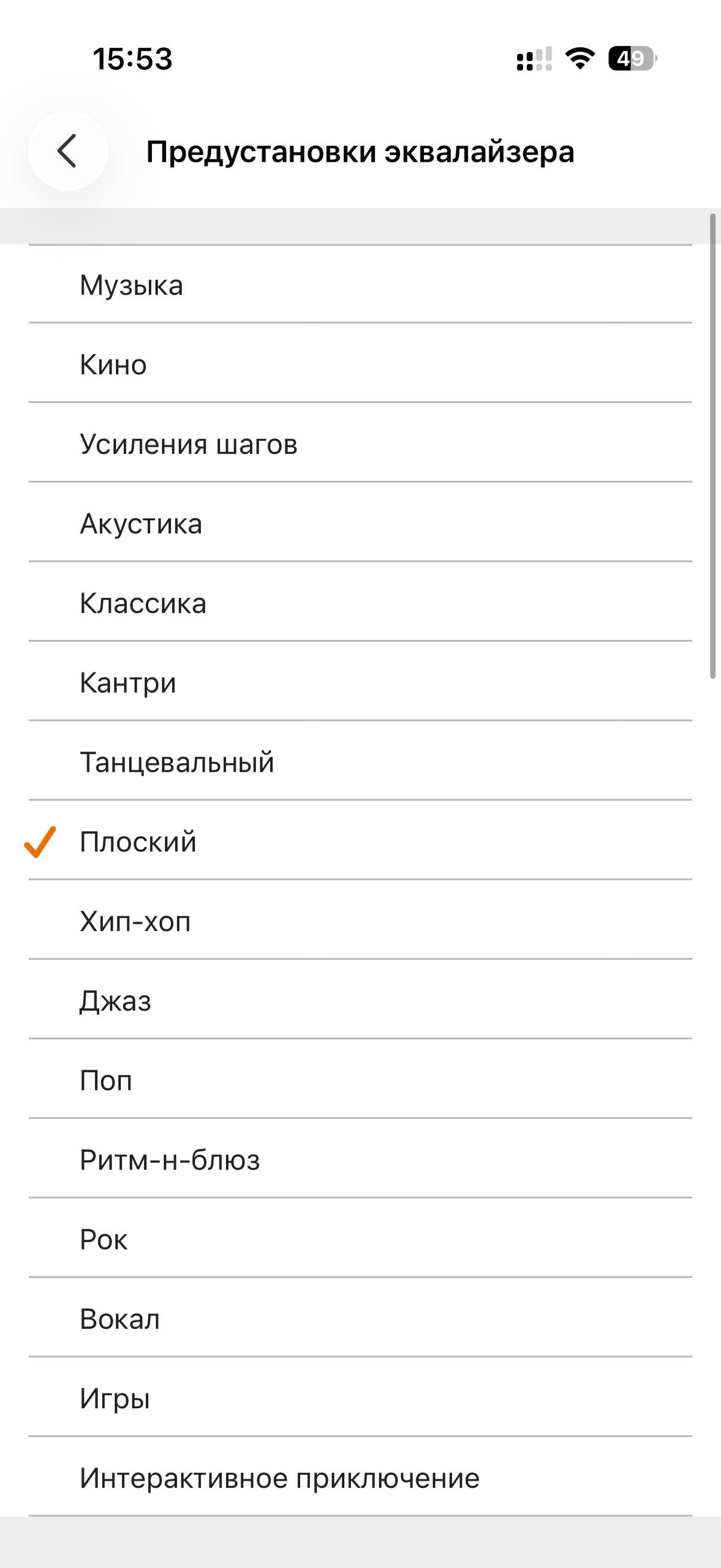Tap the battery indicator in status bar

click(x=632, y=59)
